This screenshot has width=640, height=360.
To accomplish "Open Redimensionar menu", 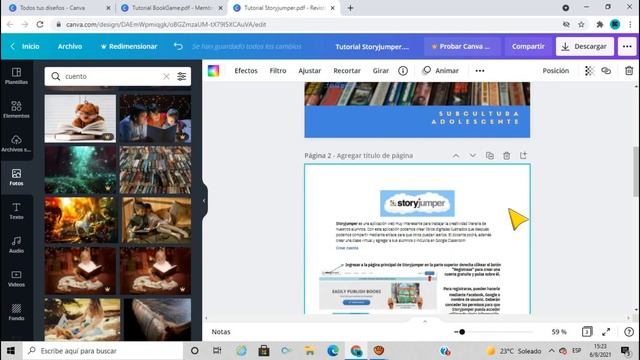I will pyautogui.click(x=129, y=47).
